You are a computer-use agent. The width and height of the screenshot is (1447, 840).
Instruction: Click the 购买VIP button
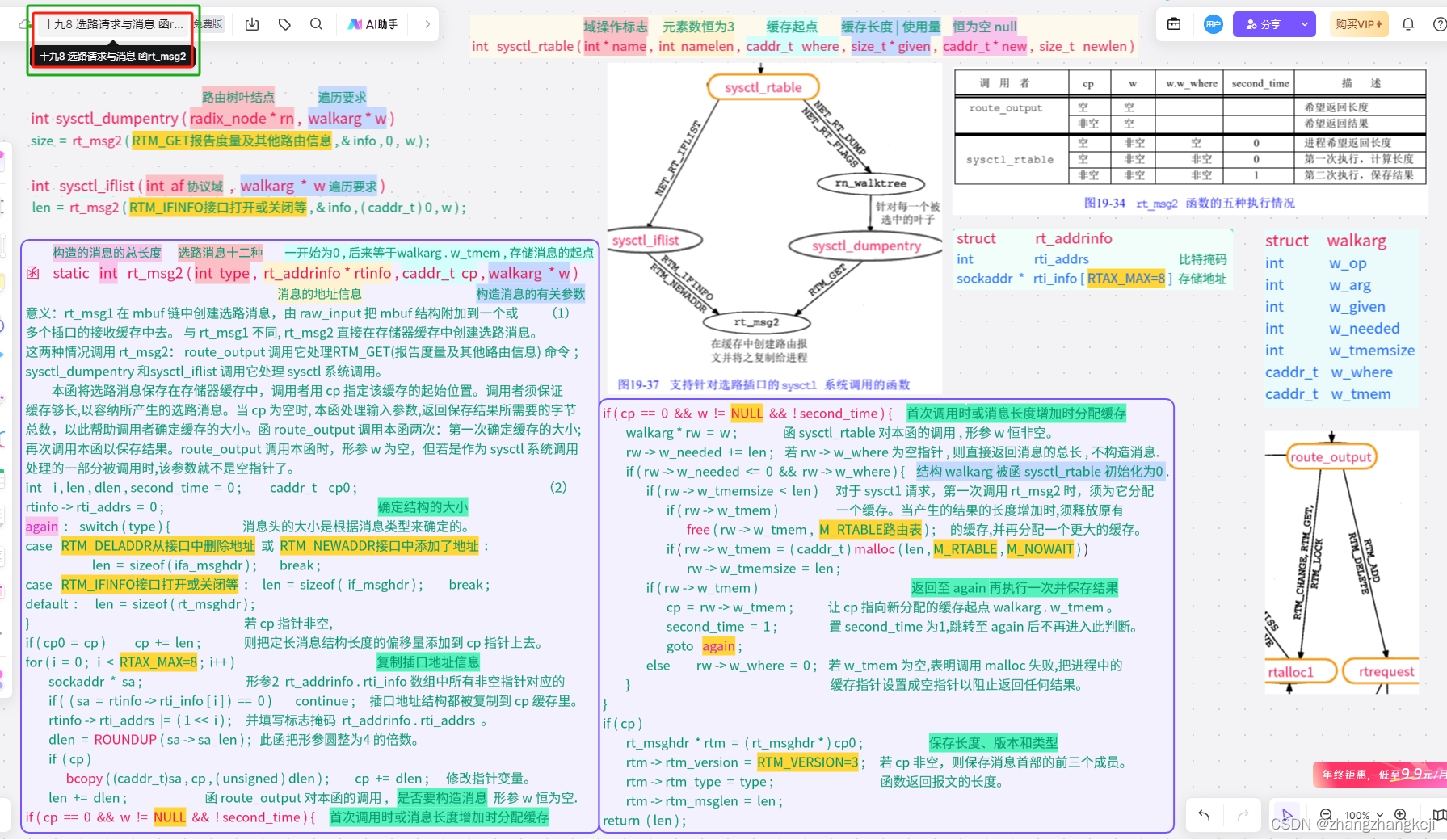click(x=1359, y=24)
